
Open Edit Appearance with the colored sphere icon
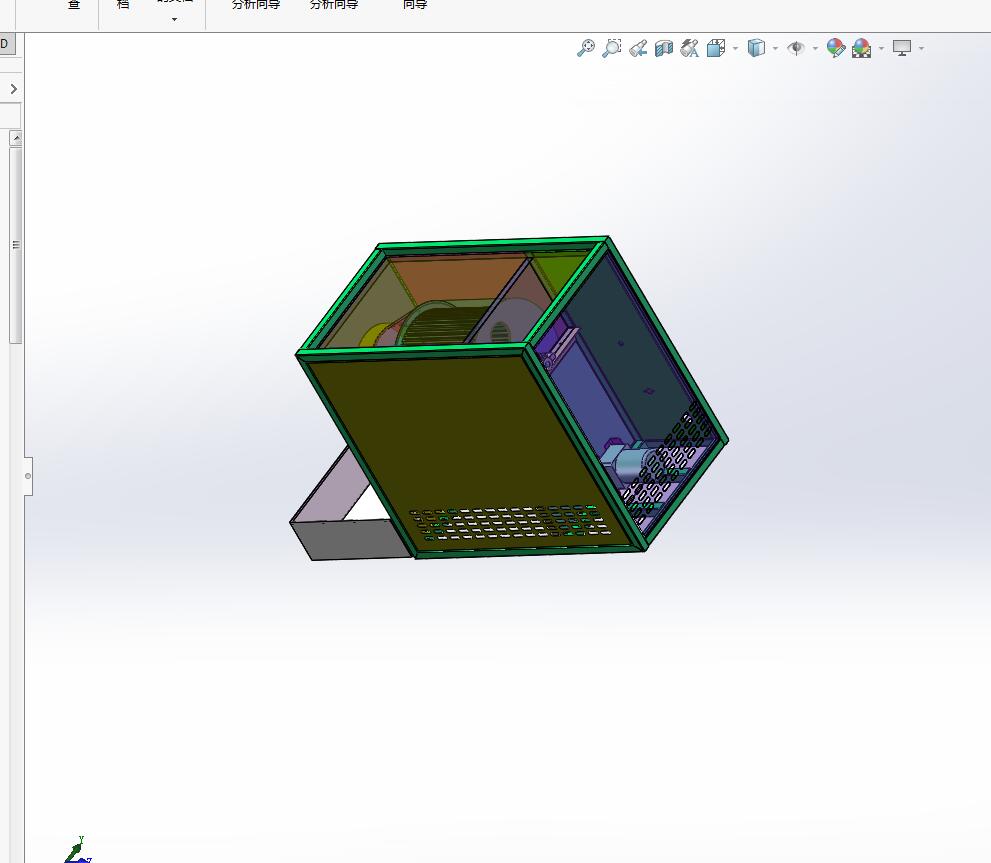[x=835, y=47]
